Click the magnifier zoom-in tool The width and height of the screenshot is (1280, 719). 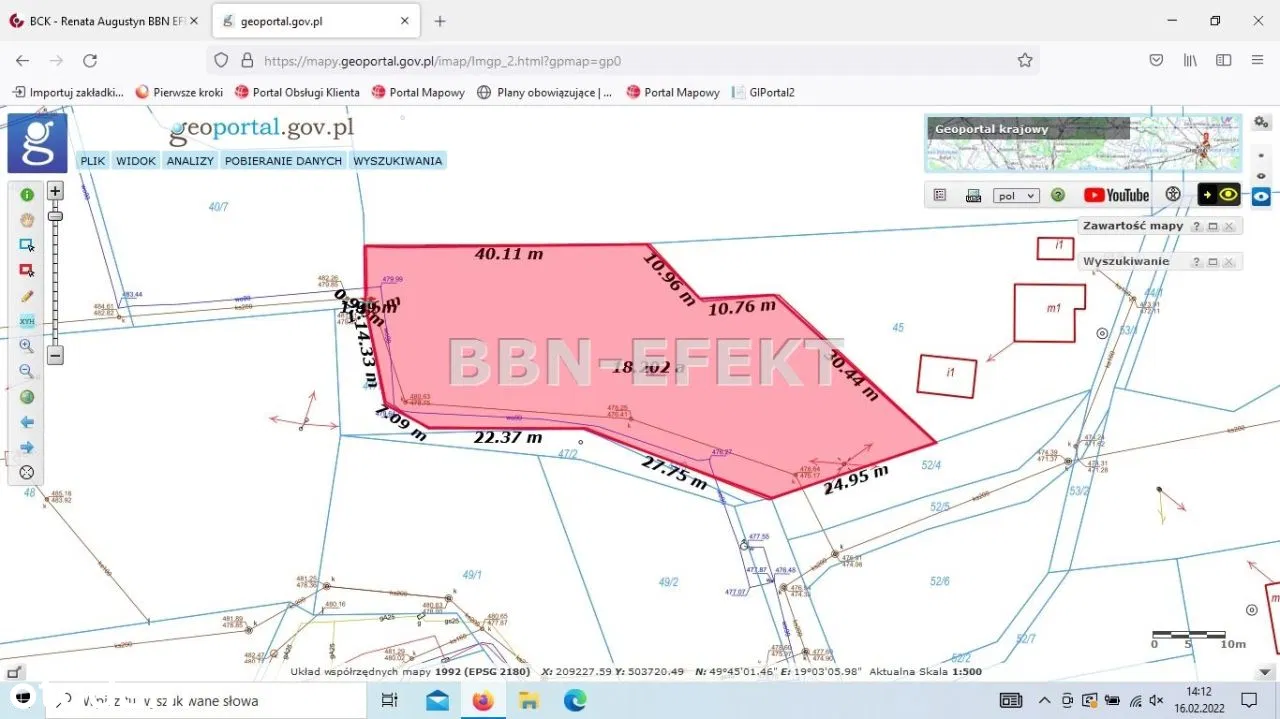(x=27, y=346)
